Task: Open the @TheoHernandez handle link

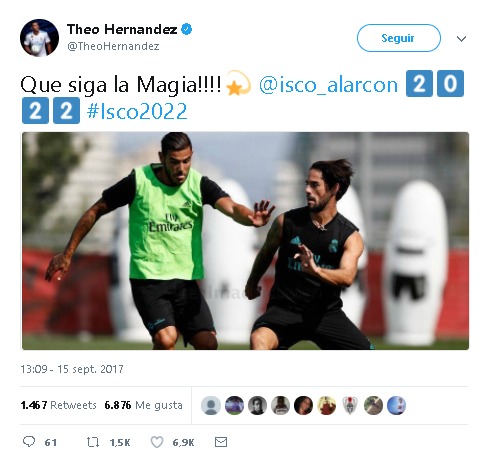Action: (113, 46)
